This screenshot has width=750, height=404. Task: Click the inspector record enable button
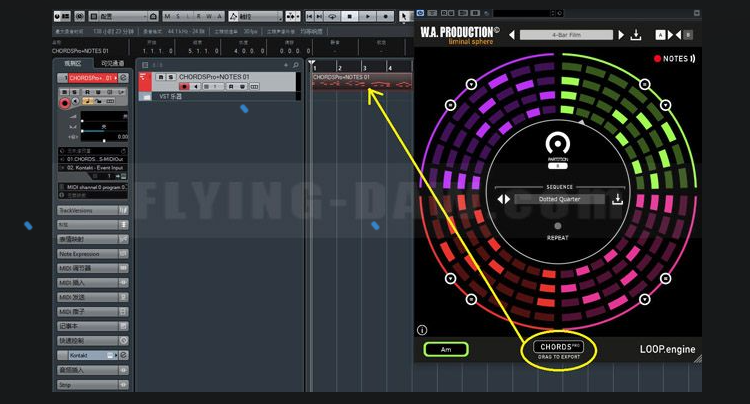(x=64, y=102)
